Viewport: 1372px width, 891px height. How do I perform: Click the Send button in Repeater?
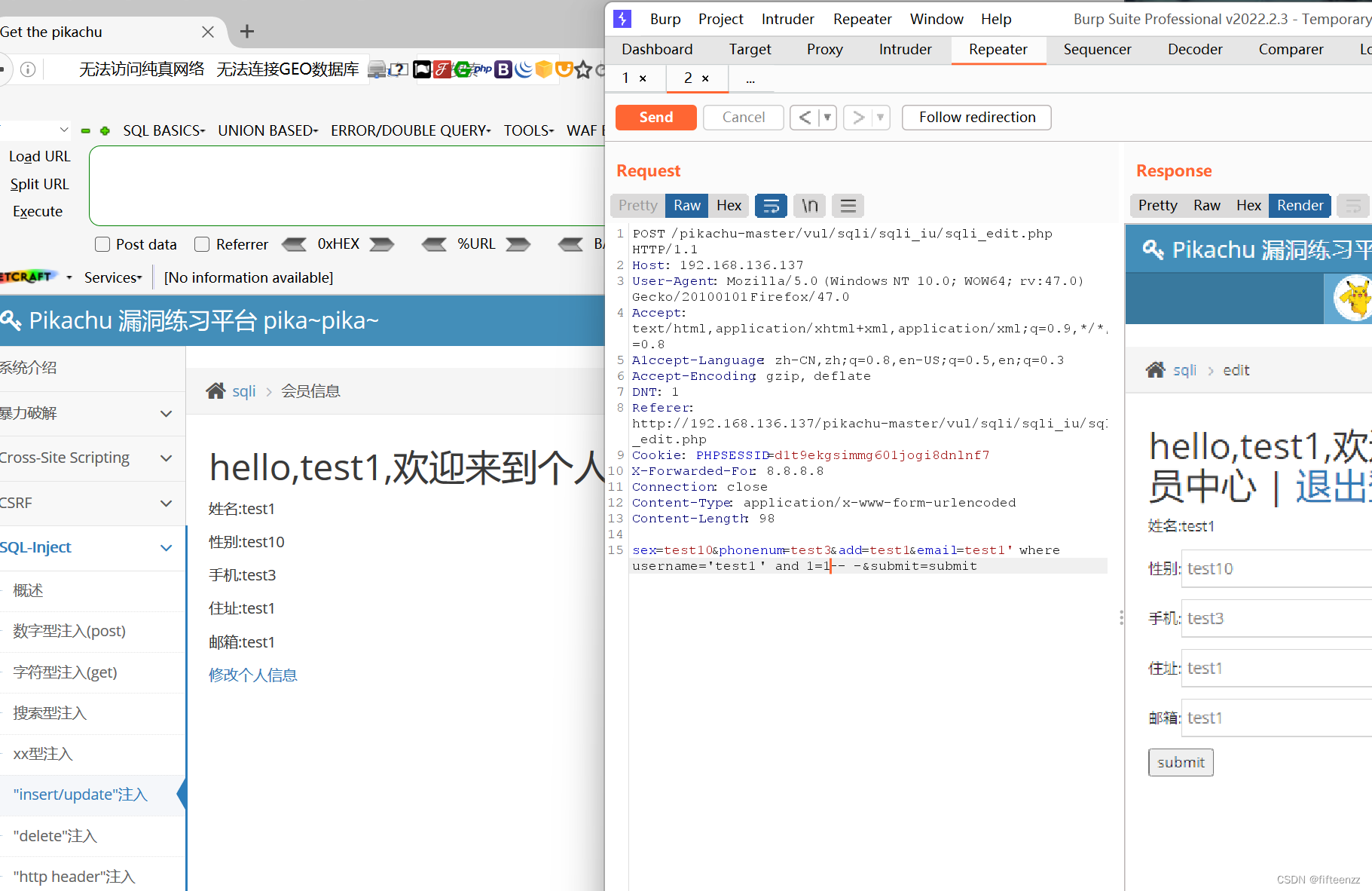point(655,118)
